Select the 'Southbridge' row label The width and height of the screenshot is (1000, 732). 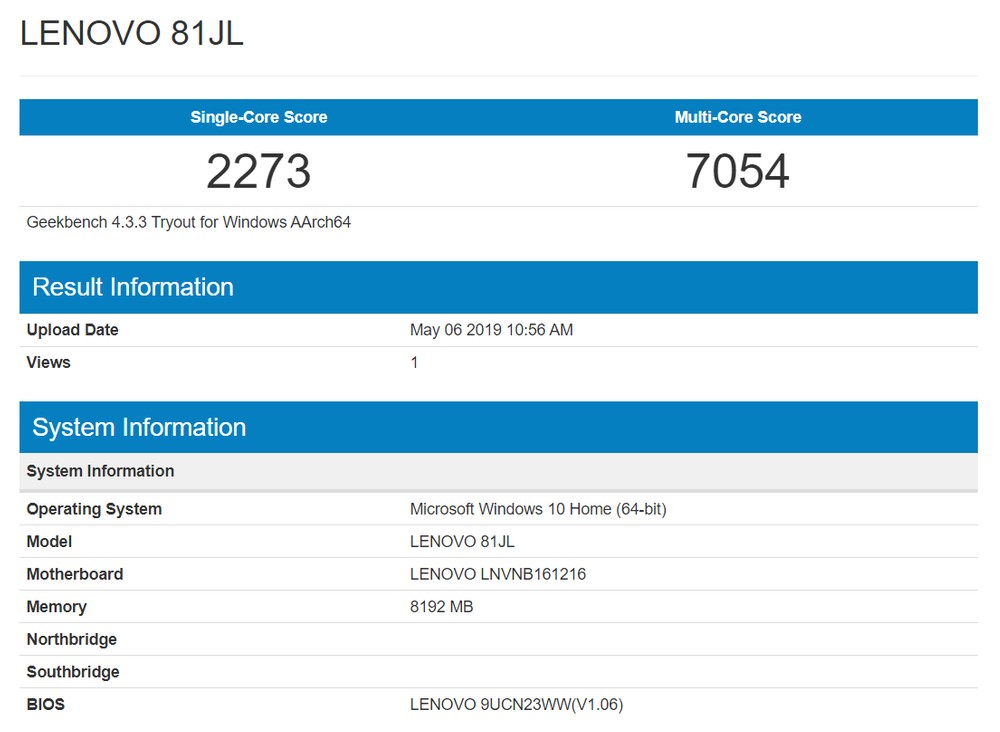(73, 671)
